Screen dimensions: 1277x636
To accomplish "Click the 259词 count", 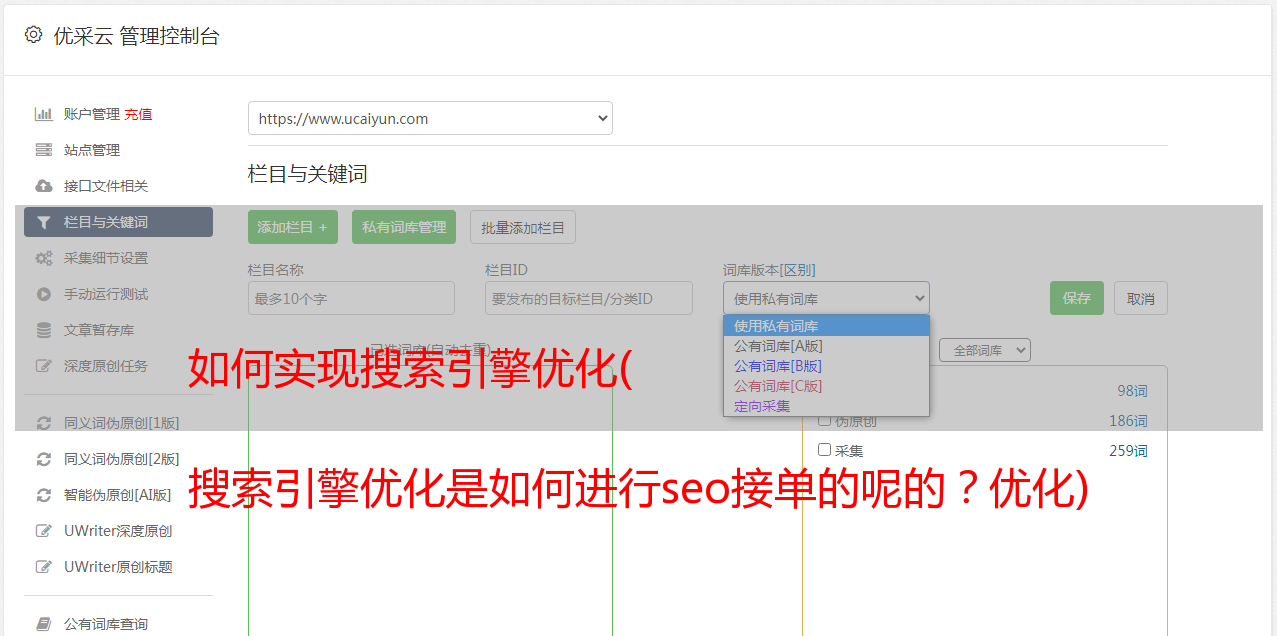I will 1128,451.
